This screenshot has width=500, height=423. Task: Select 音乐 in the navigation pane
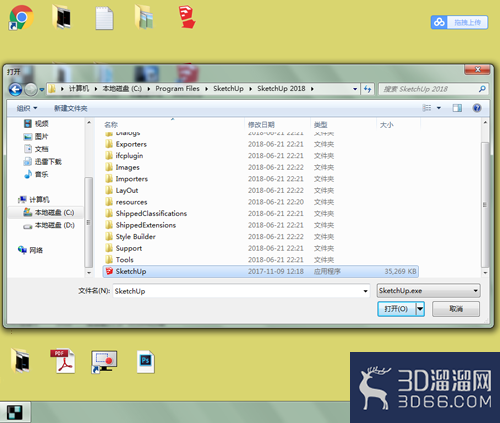coord(36,174)
